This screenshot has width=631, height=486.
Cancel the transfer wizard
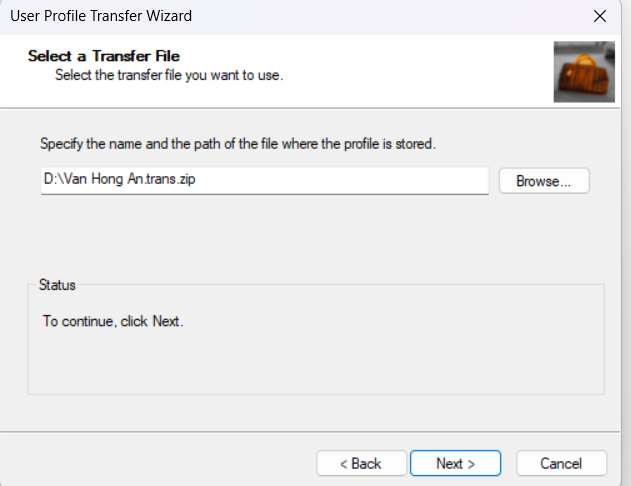(561, 463)
